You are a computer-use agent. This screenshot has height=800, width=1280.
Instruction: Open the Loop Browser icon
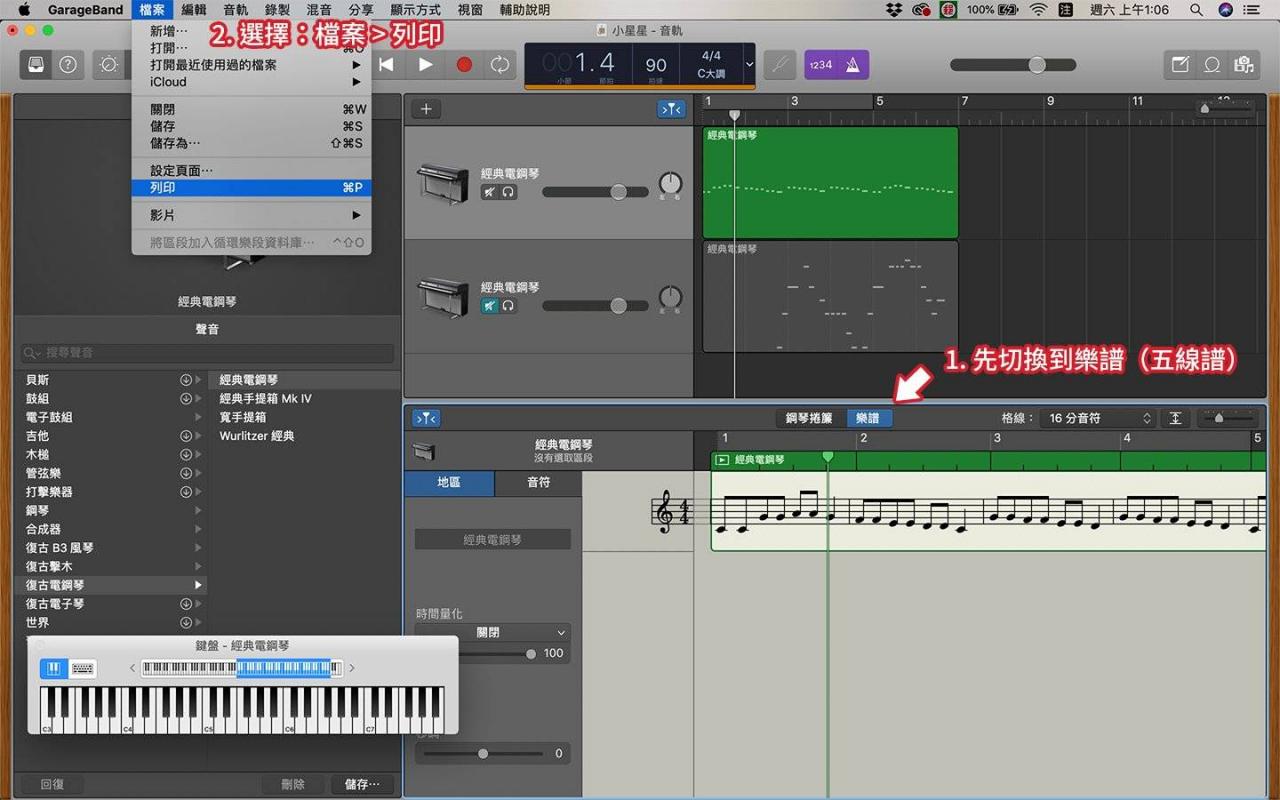(x=1212, y=64)
